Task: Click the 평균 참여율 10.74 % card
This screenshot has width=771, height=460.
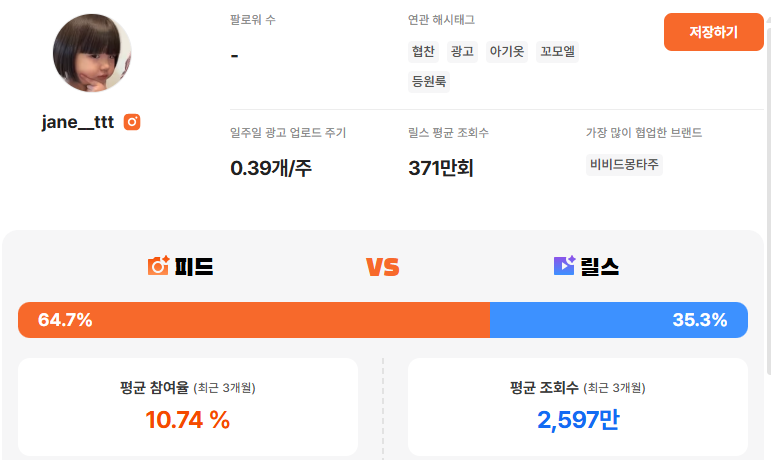Action: pos(188,407)
